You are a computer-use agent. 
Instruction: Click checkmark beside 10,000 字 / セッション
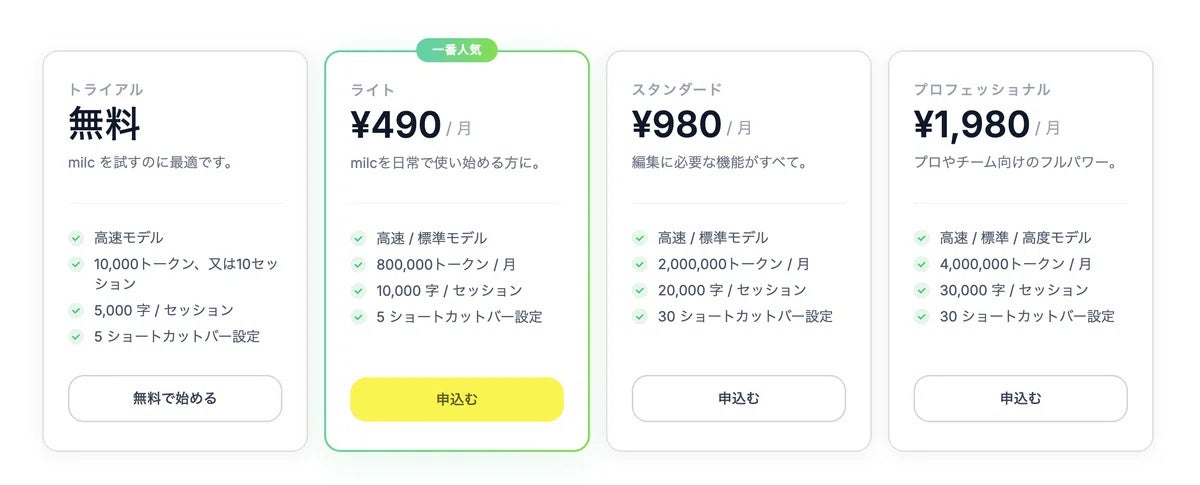point(358,290)
